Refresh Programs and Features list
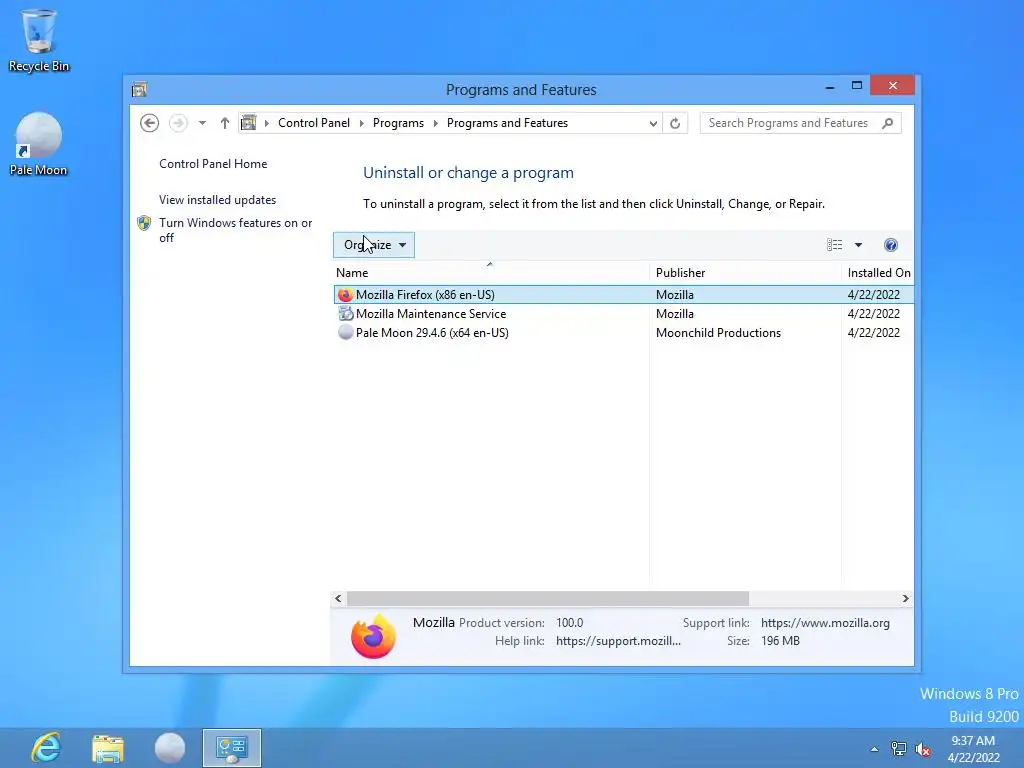 675,123
